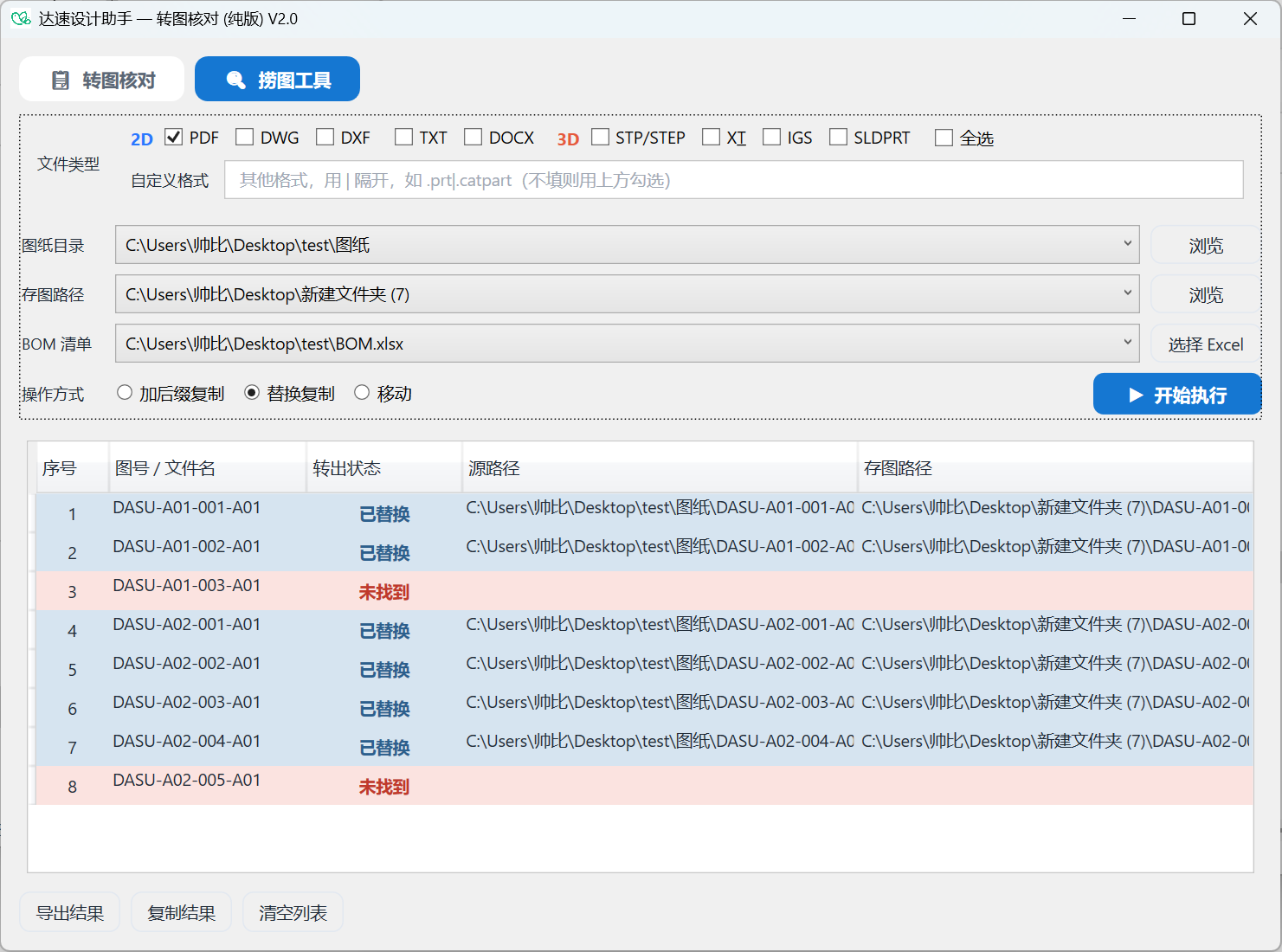Uncheck the PDF file type checkbox
The image size is (1282, 952).
pos(173,137)
